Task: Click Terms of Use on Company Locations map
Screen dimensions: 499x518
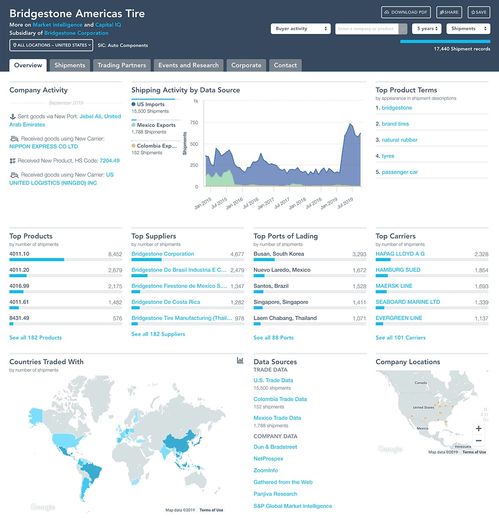Action: (474, 452)
